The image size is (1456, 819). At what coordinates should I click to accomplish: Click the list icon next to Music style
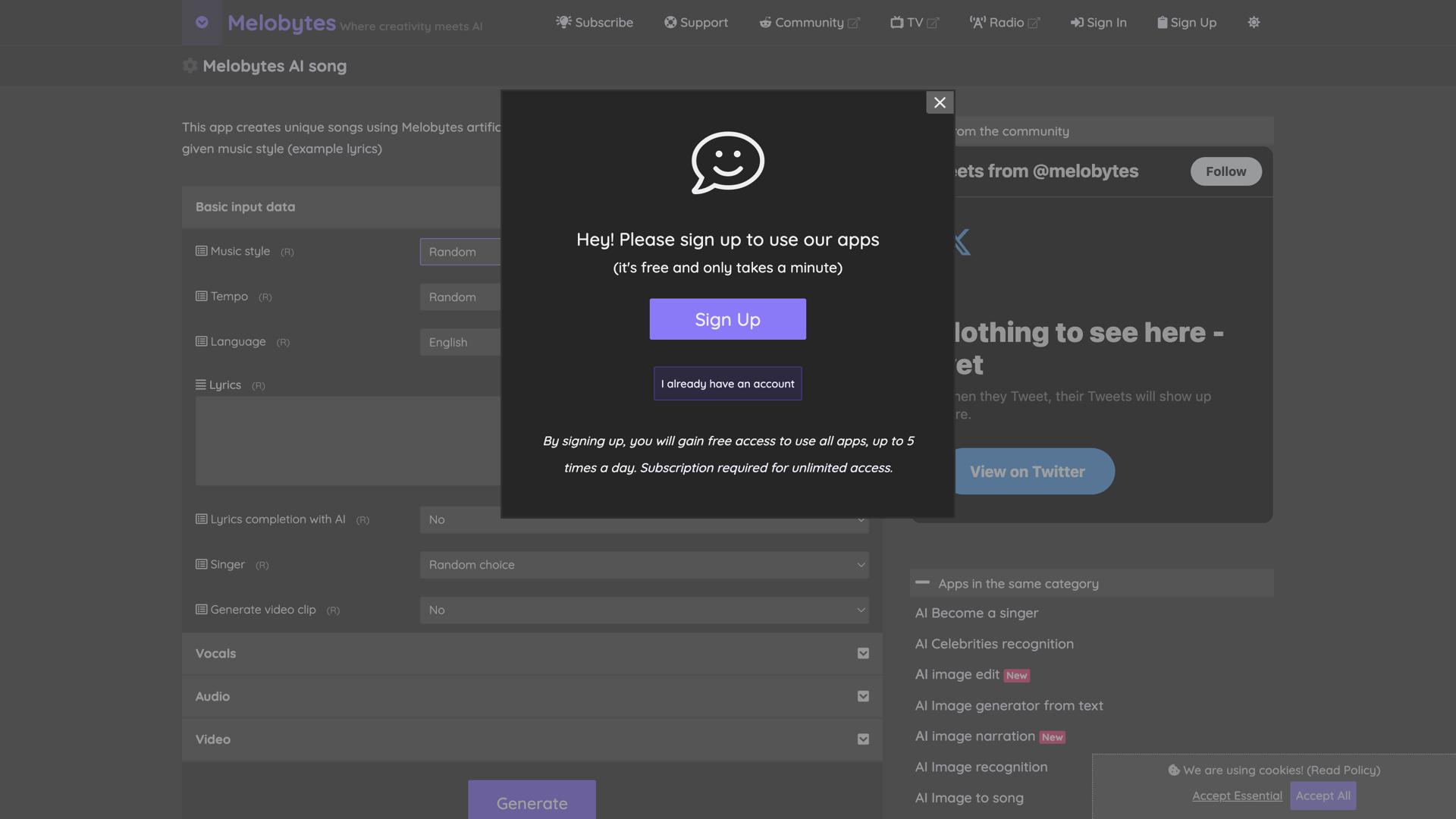(x=201, y=251)
